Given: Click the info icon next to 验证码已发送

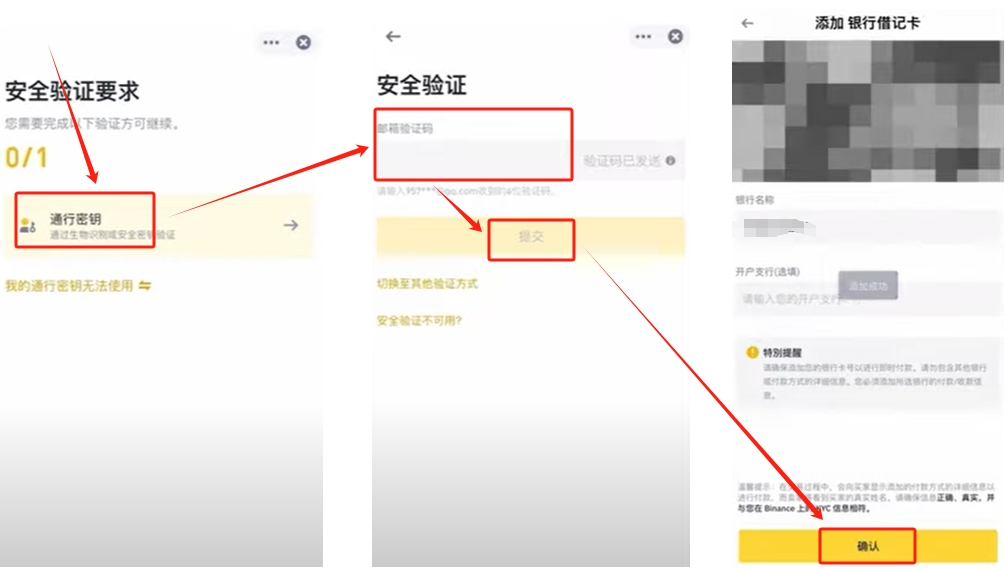Looking at the screenshot, I should pyautogui.click(x=670, y=161).
